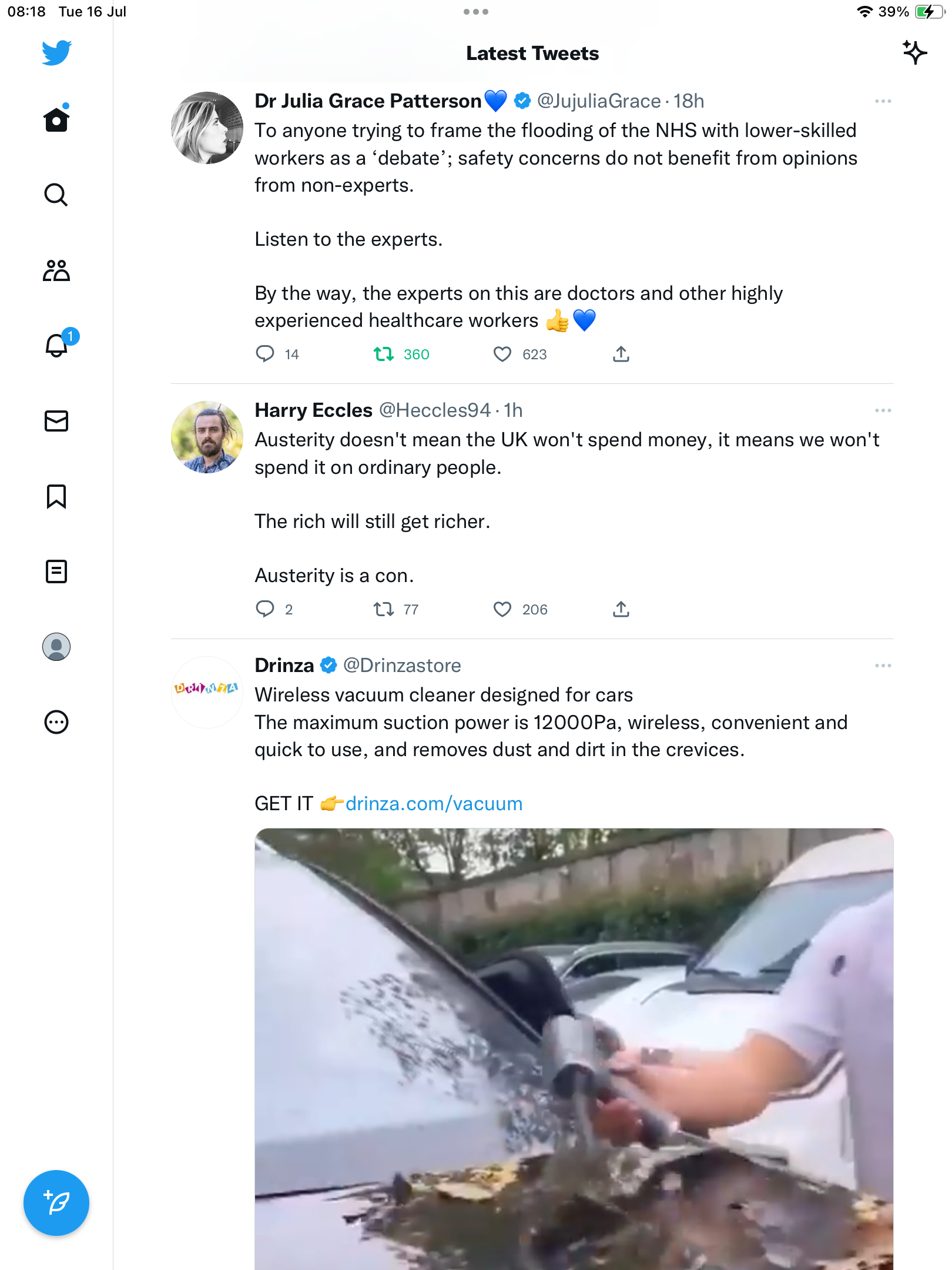Follow the drinza.com/vacuum link
Screen dimensions: 952x1270
coord(434,803)
